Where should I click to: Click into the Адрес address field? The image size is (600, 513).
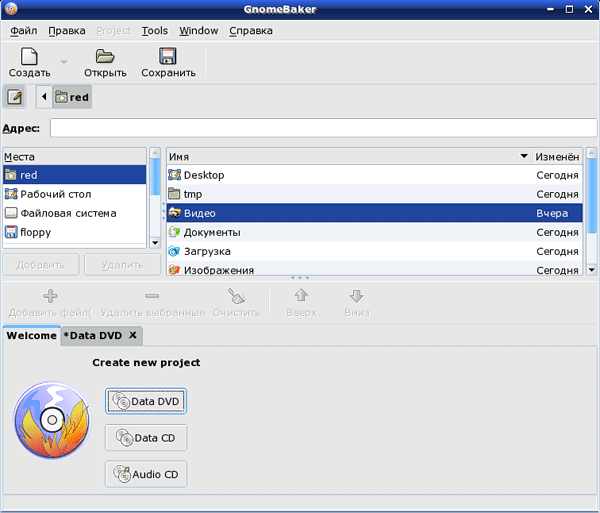[x=323, y=128]
